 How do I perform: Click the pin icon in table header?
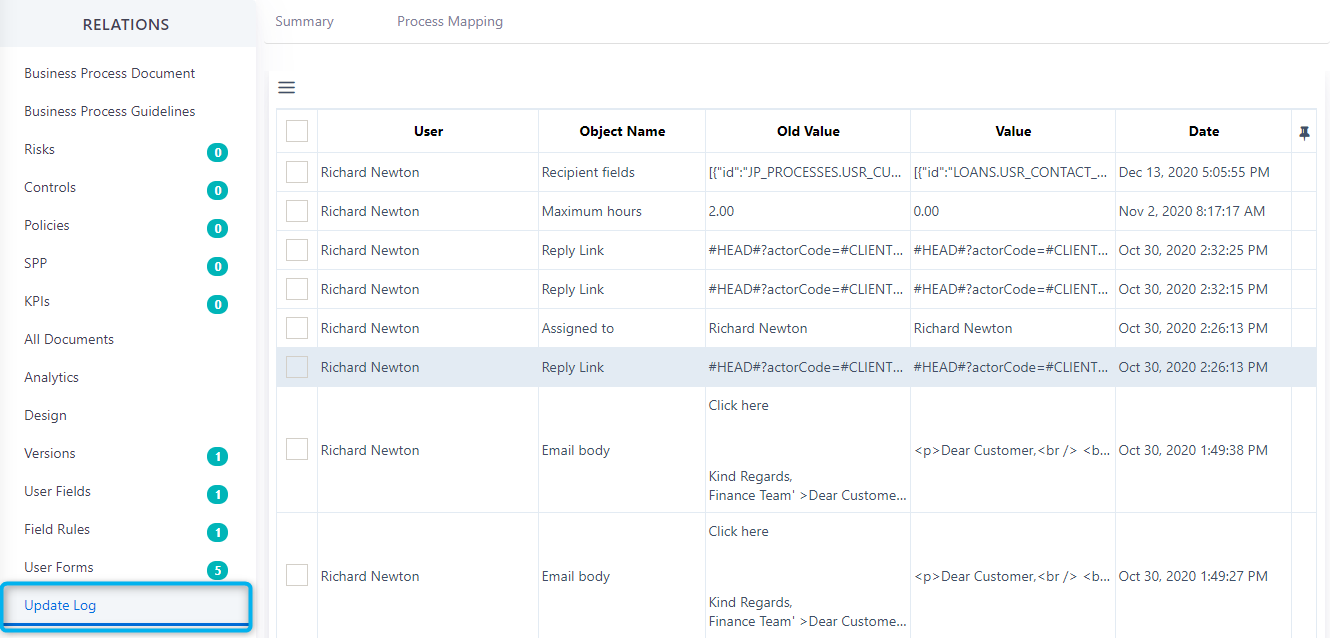[1304, 132]
